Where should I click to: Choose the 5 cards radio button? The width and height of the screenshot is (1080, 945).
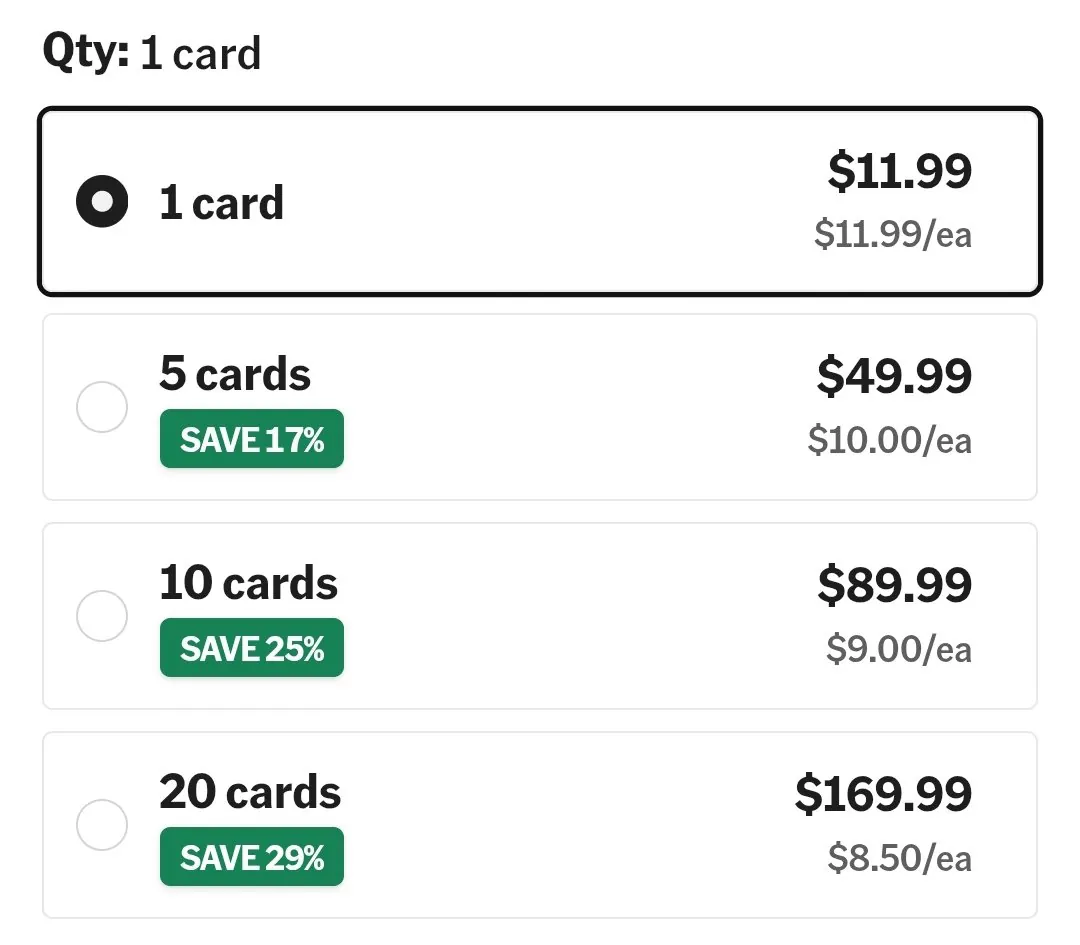click(x=102, y=407)
